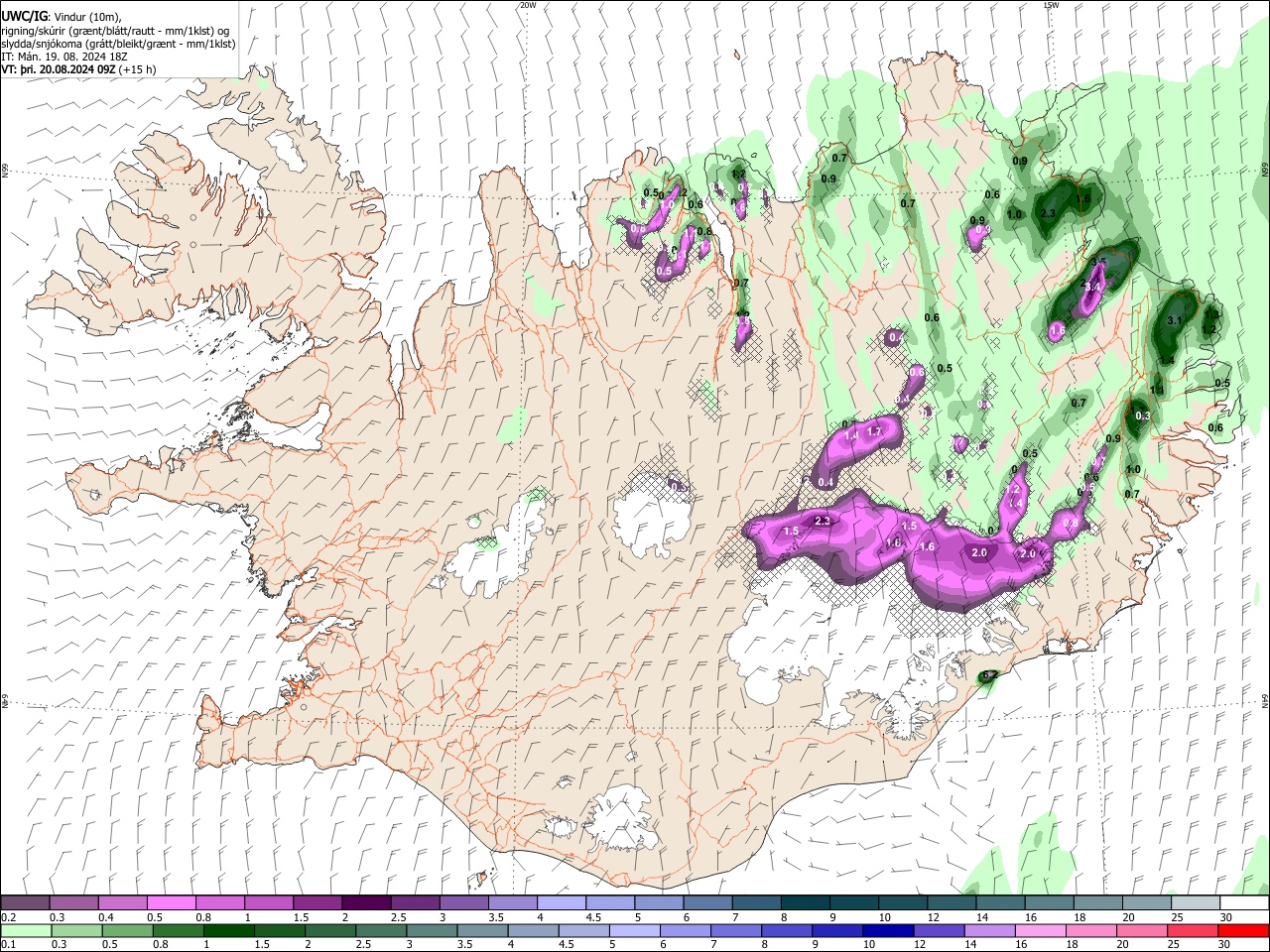Click the '15W' longitude label

point(1051,5)
